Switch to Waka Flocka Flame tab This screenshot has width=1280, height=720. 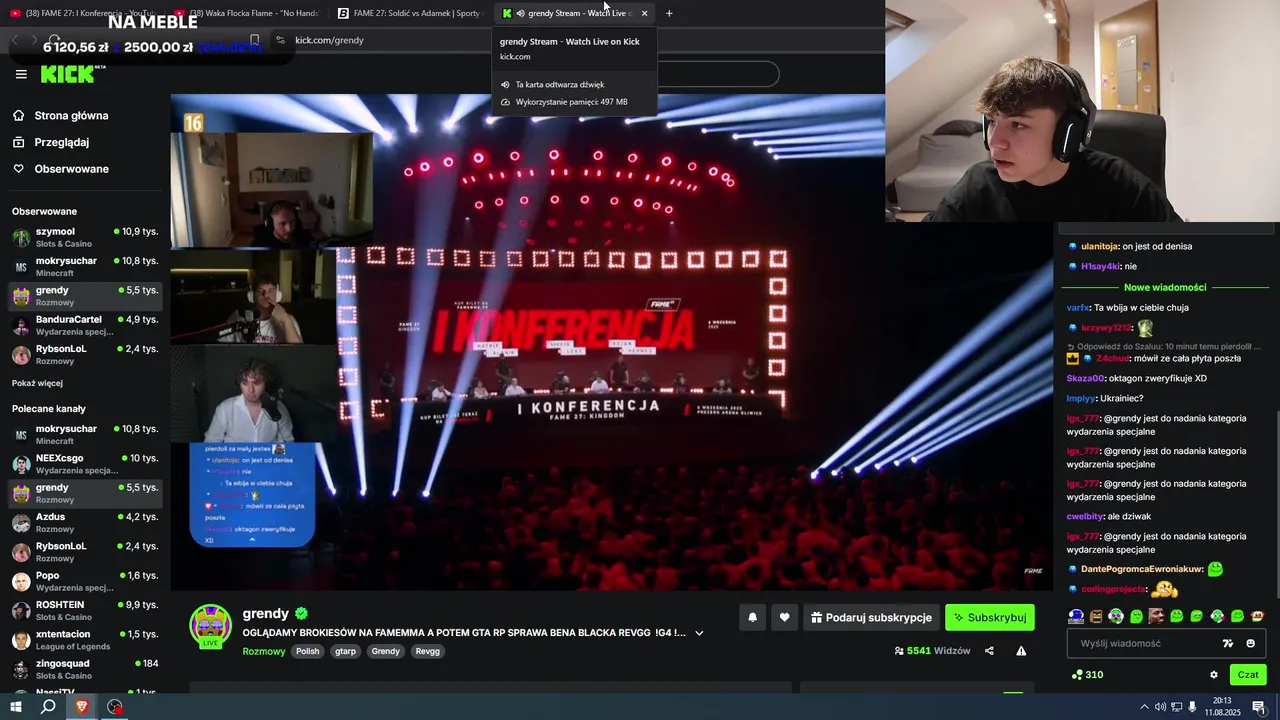coord(250,13)
